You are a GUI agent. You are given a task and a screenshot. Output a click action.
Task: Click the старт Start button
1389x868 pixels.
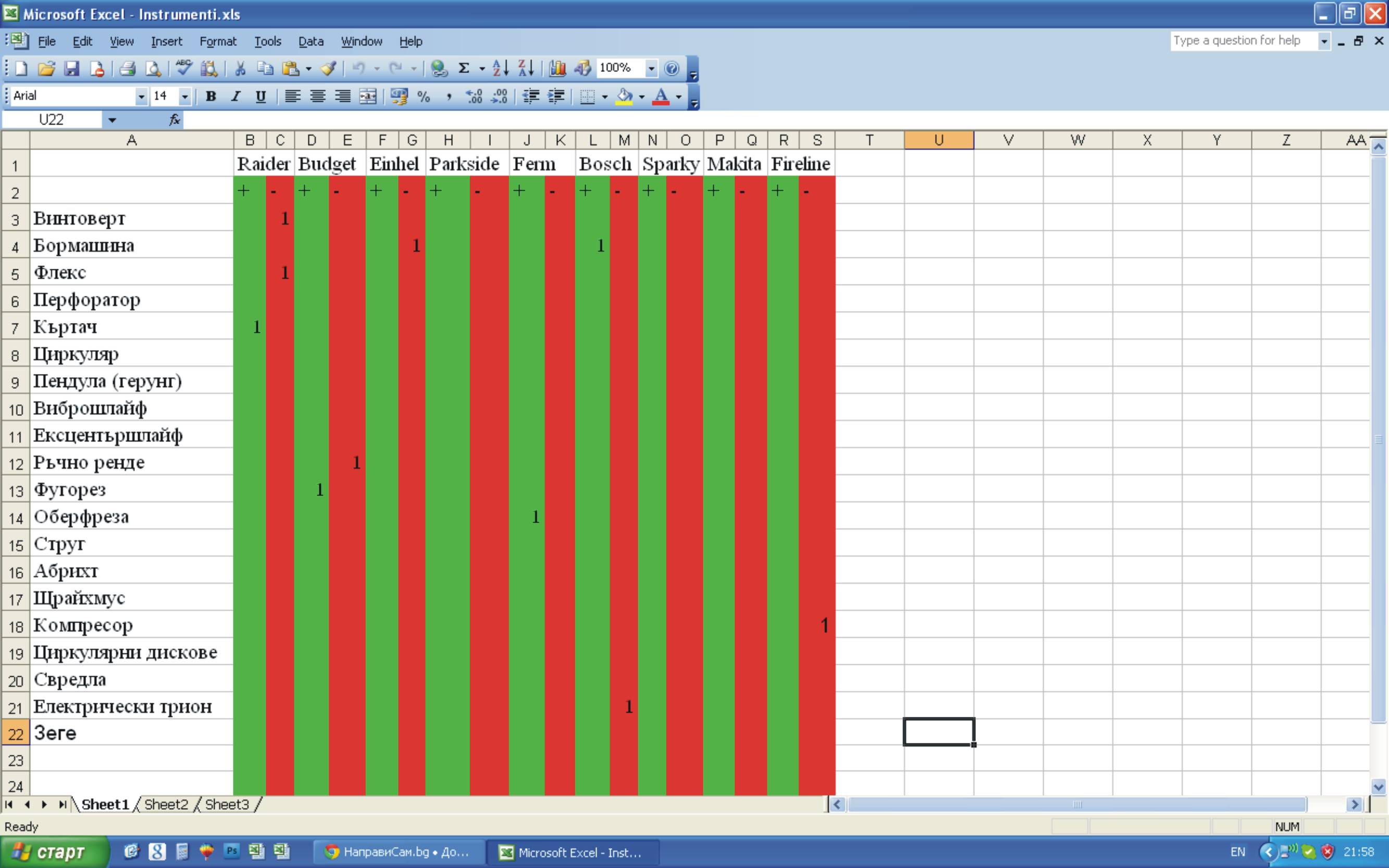coord(54,852)
